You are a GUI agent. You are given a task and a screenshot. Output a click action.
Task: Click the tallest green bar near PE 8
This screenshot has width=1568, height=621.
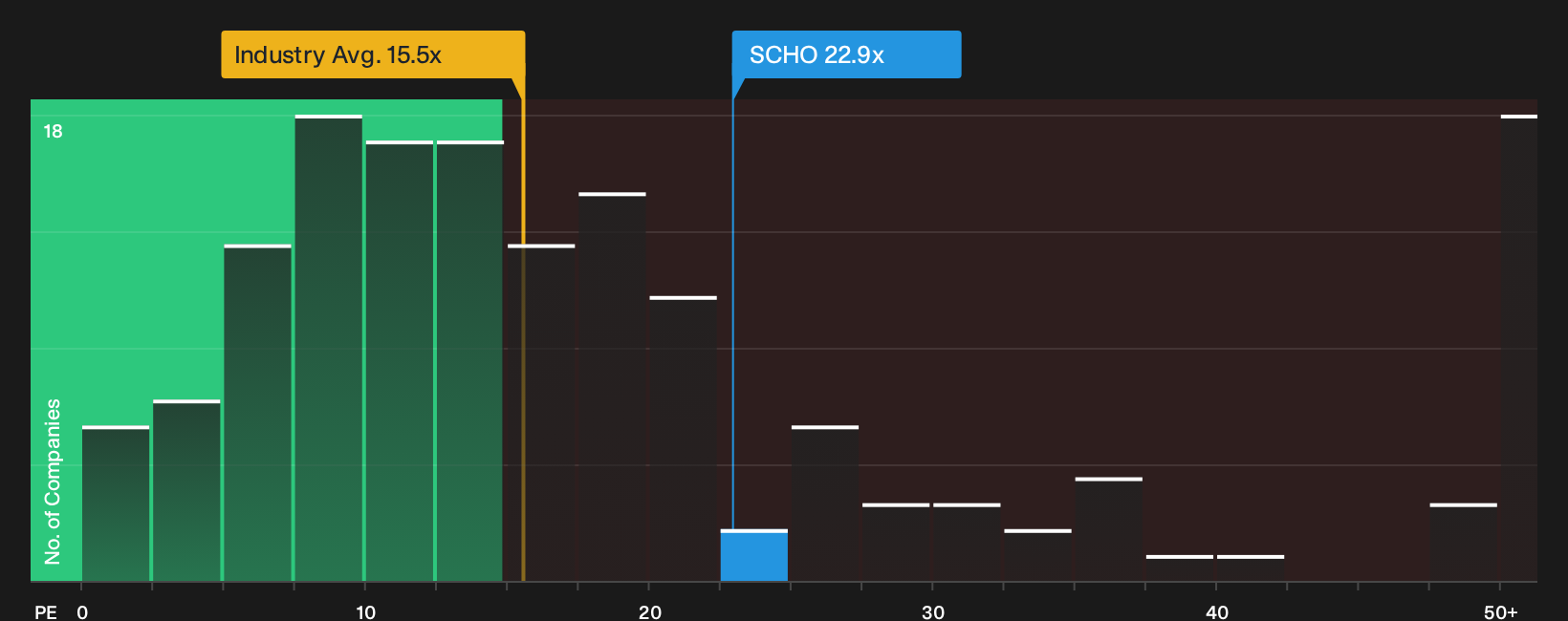(x=329, y=348)
